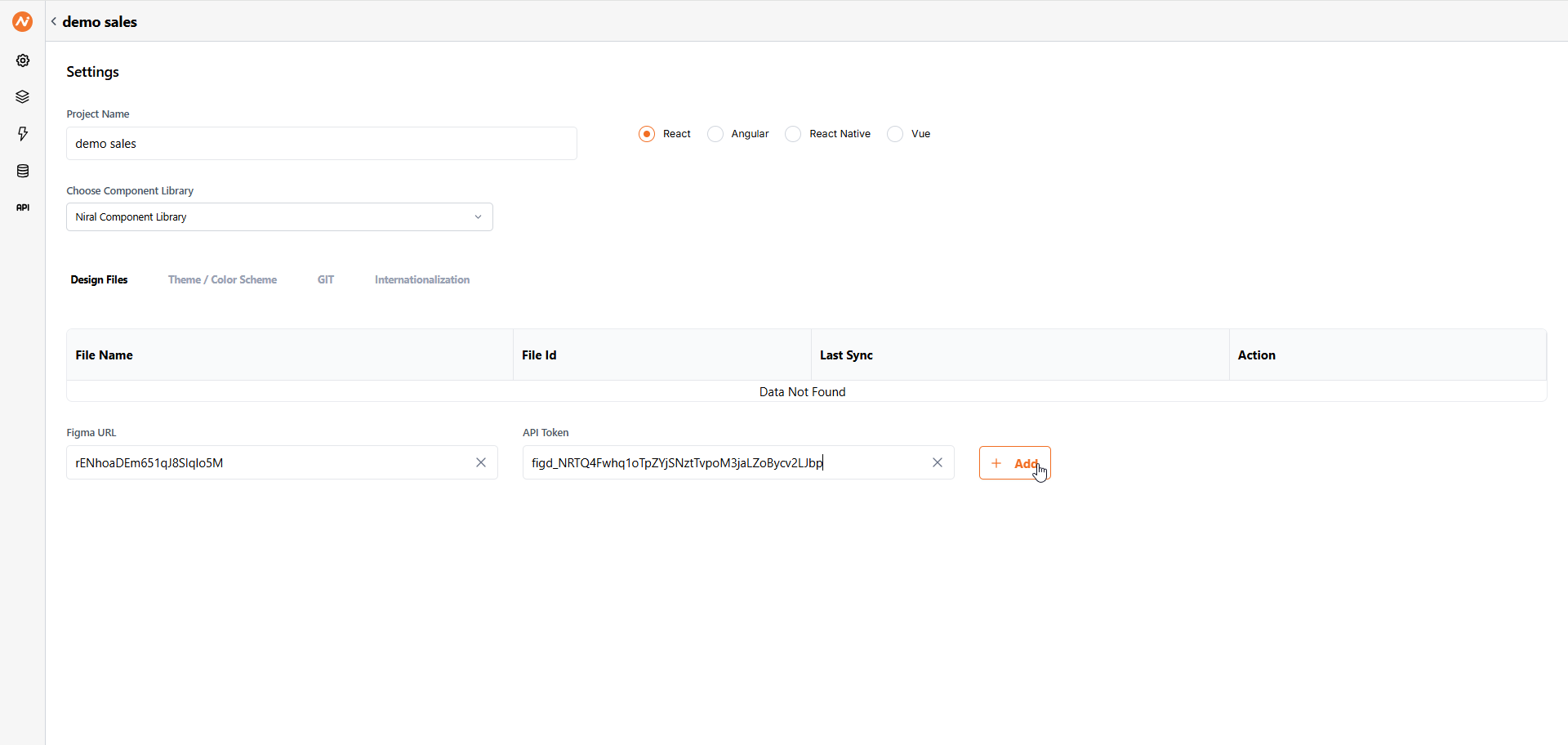Clear the Figma URL with the X icon
1568x745 pixels.
[x=480, y=462]
